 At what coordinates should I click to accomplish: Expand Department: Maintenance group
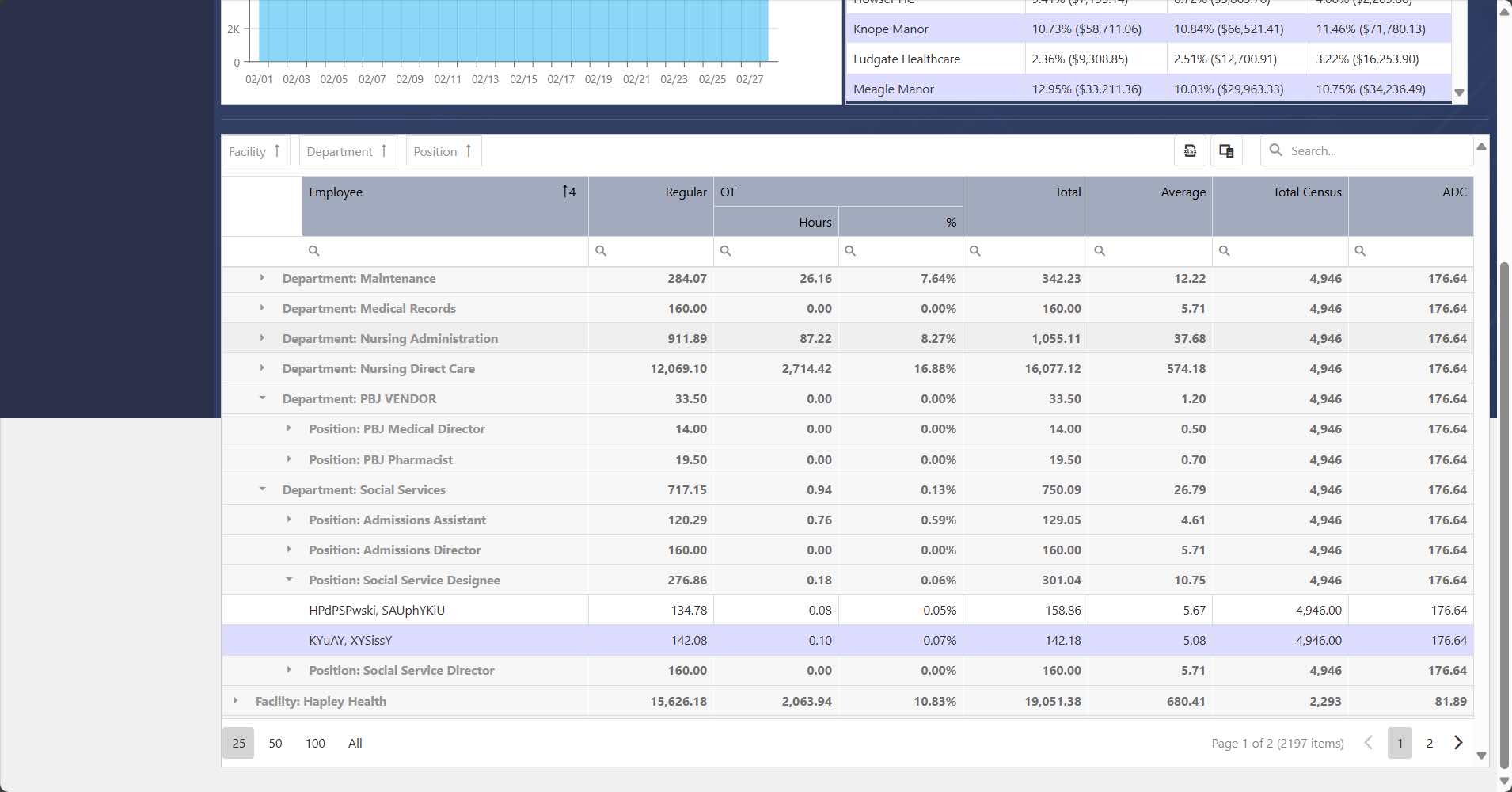[262, 278]
